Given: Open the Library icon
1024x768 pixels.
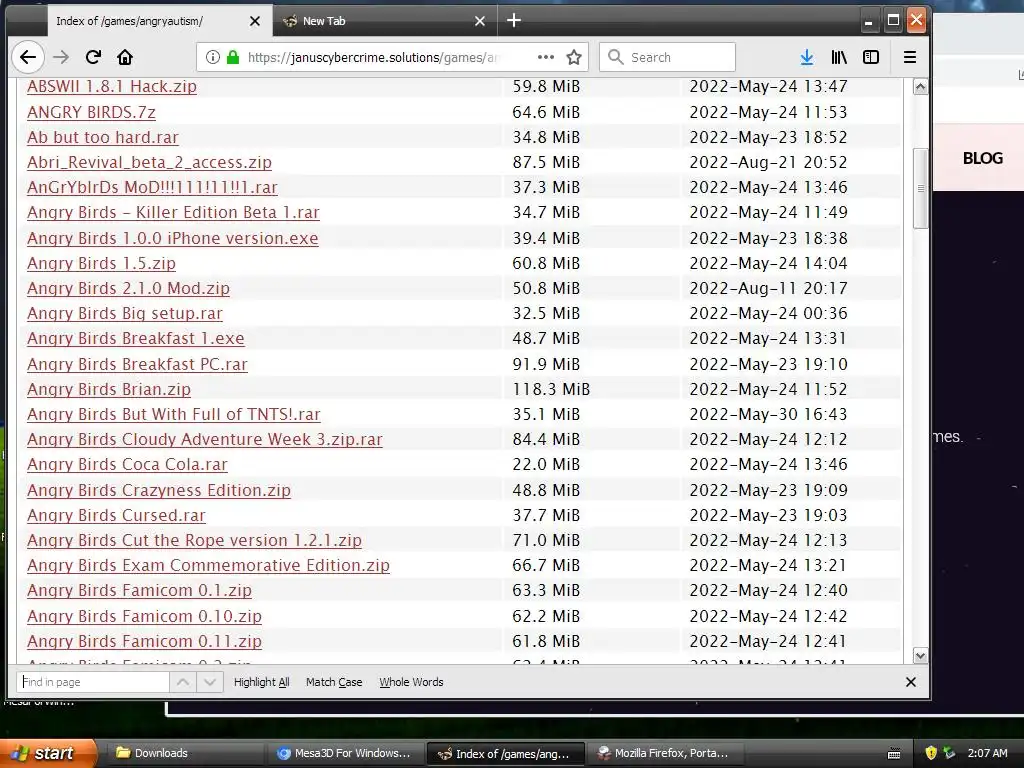Looking at the screenshot, I should [839, 57].
